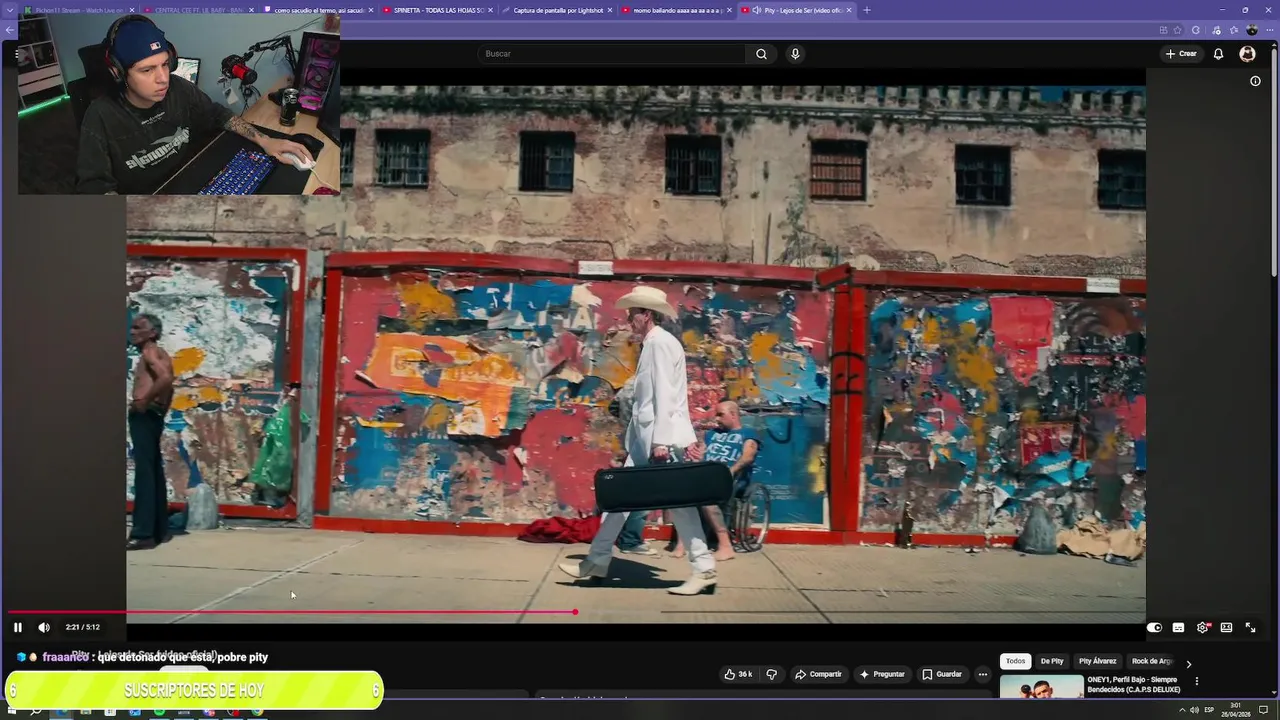Open player settings gear
The width and height of the screenshot is (1280, 720).
[x=1202, y=627]
